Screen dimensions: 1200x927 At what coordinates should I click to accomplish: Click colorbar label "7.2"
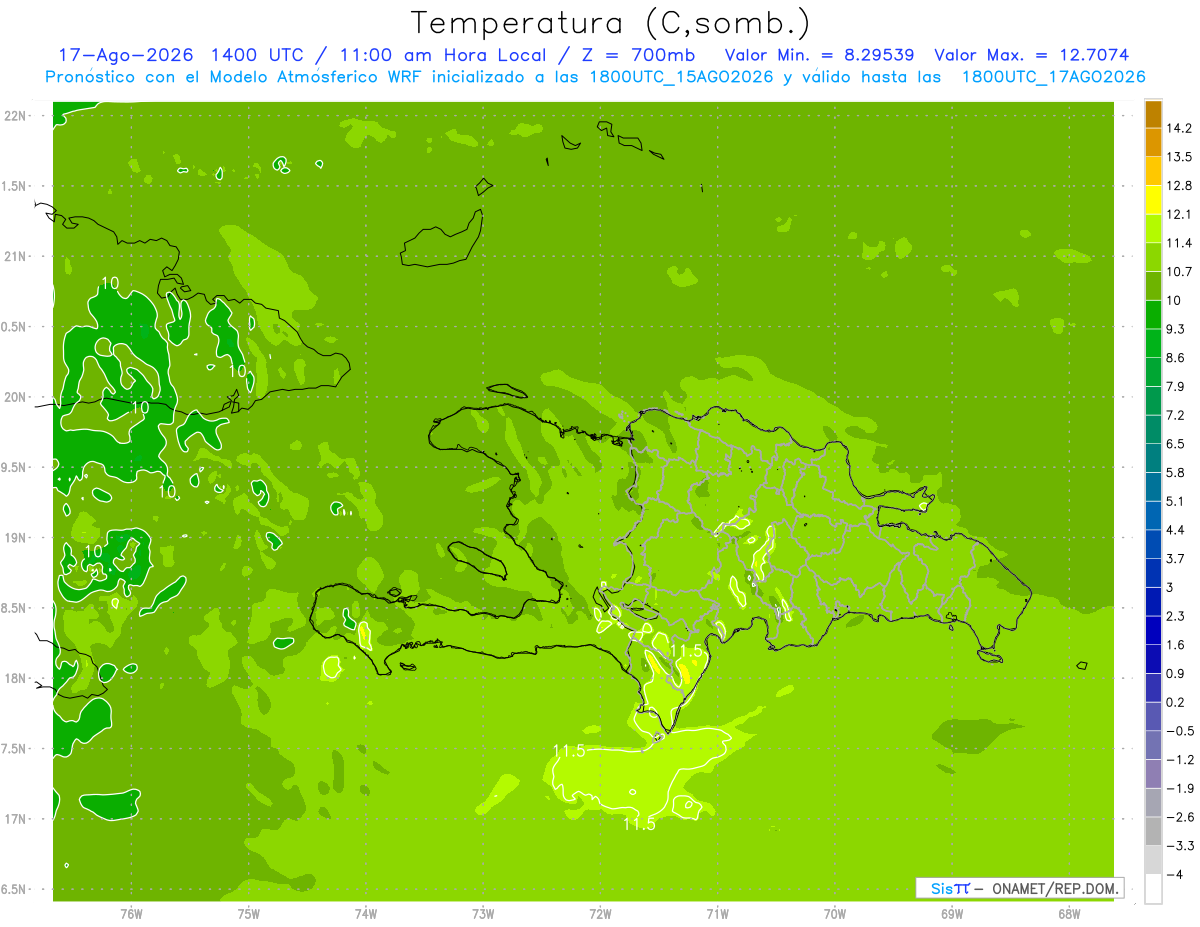pos(1176,415)
